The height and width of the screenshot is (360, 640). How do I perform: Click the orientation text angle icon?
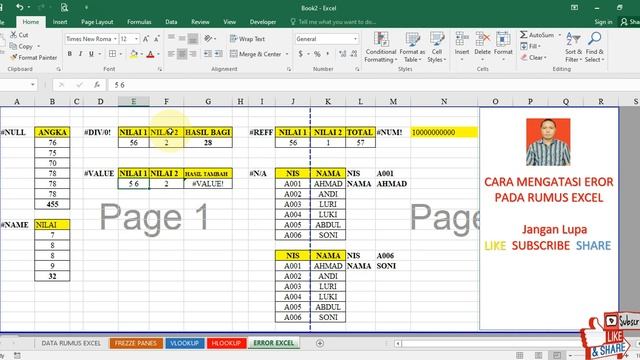click(209, 38)
